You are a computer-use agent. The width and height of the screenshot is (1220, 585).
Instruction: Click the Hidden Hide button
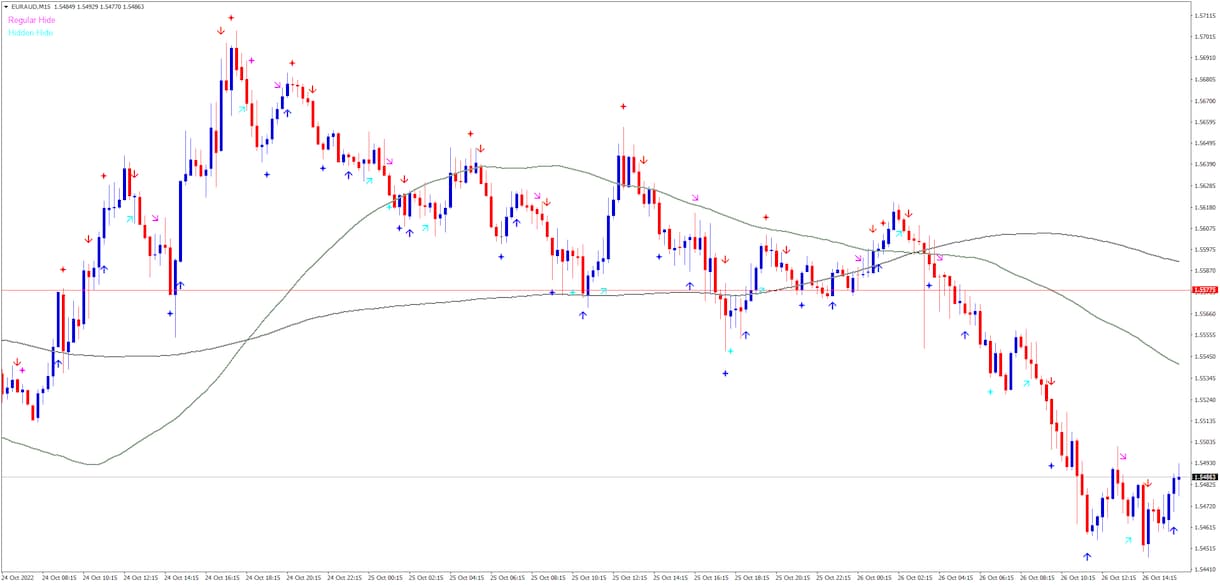click(x=31, y=33)
